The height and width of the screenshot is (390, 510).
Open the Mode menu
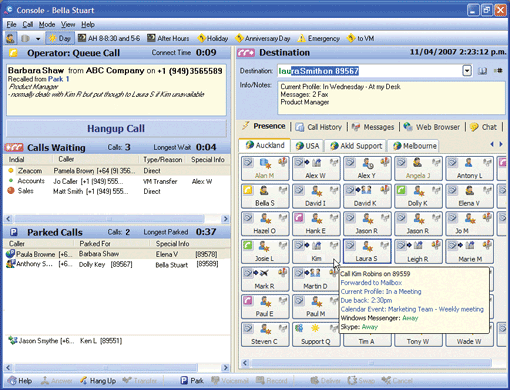pos(47,24)
